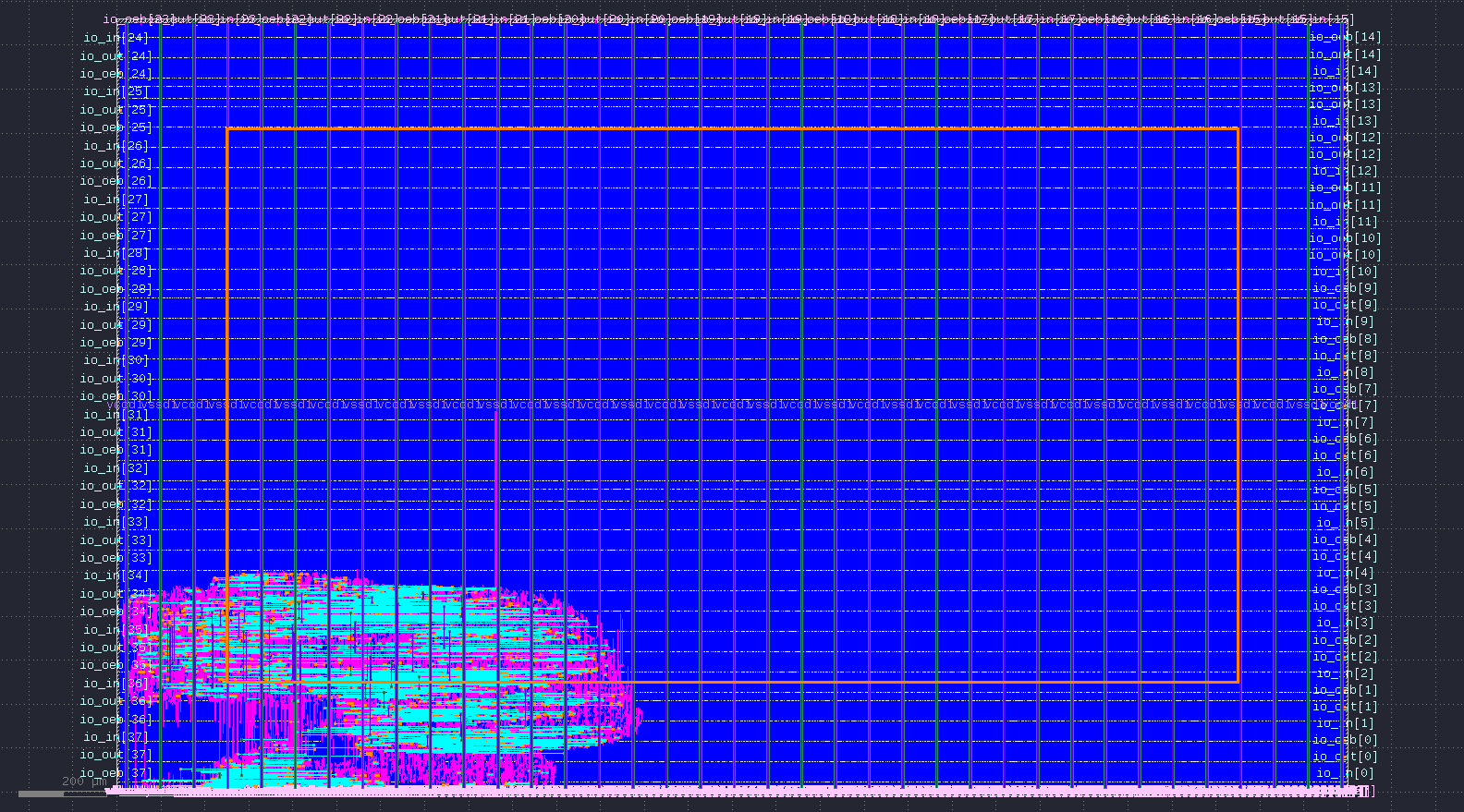1464x812 pixels.
Task: Click the io_oeb[25] pin label
Action: click(116, 127)
